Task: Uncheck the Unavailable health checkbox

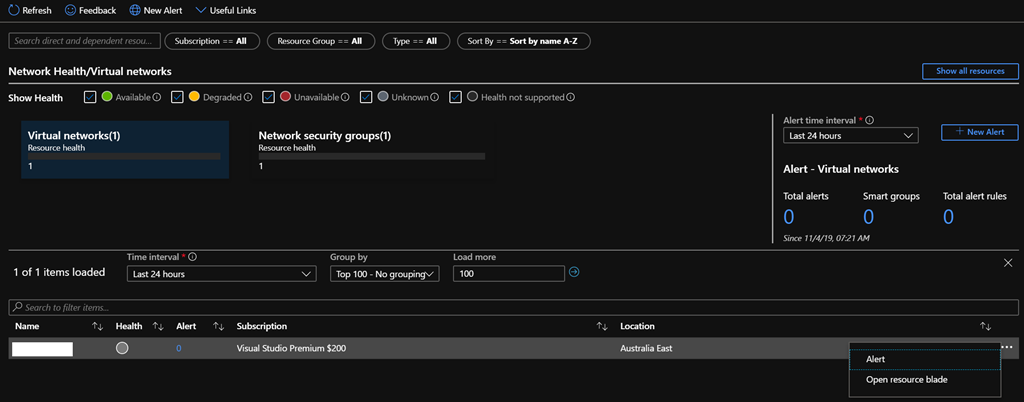Action: (269, 97)
